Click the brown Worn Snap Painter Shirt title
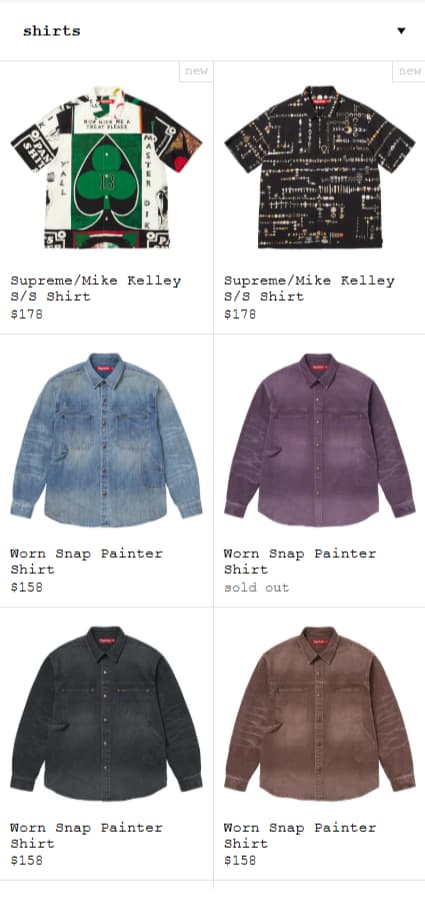Screen dimensions: 425x897 [x=300, y=835]
